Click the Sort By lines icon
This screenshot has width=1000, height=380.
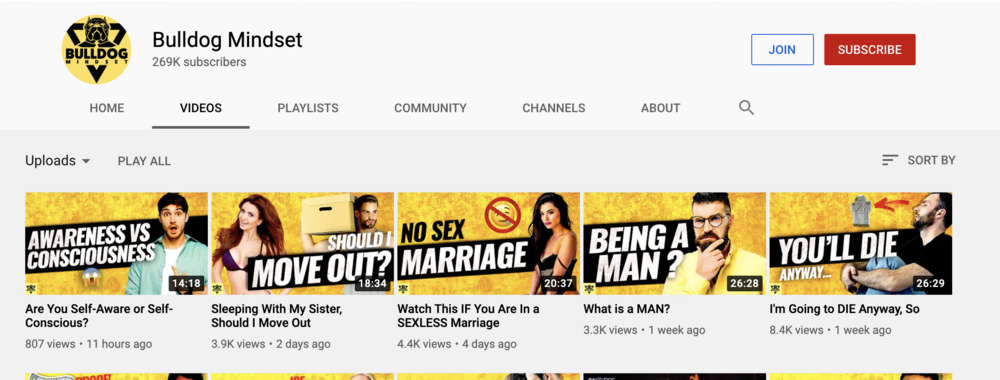[x=890, y=161]
